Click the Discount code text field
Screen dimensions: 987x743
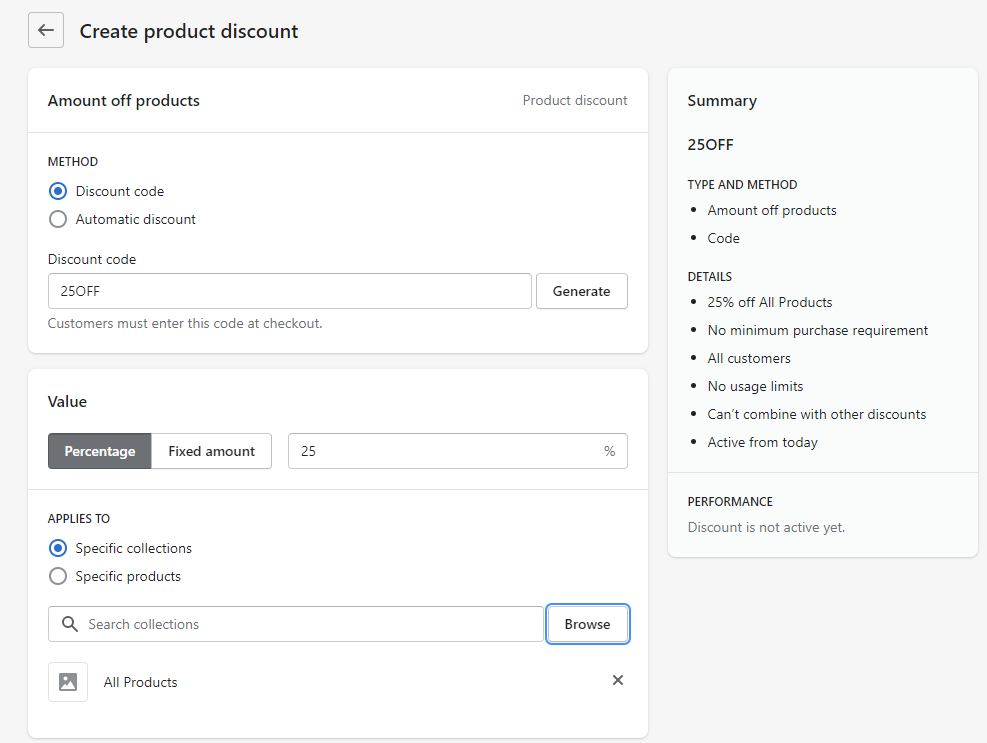coord(289,291)
